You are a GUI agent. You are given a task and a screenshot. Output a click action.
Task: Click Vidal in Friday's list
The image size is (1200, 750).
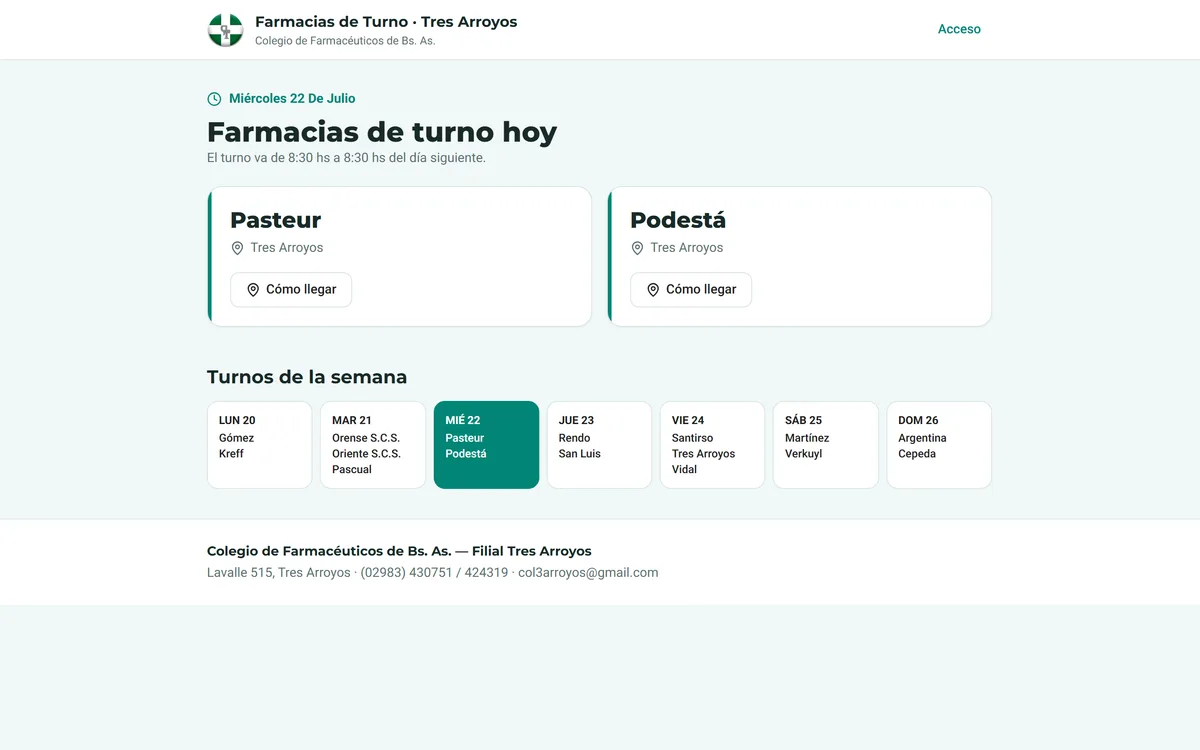[x=685, y=470]
